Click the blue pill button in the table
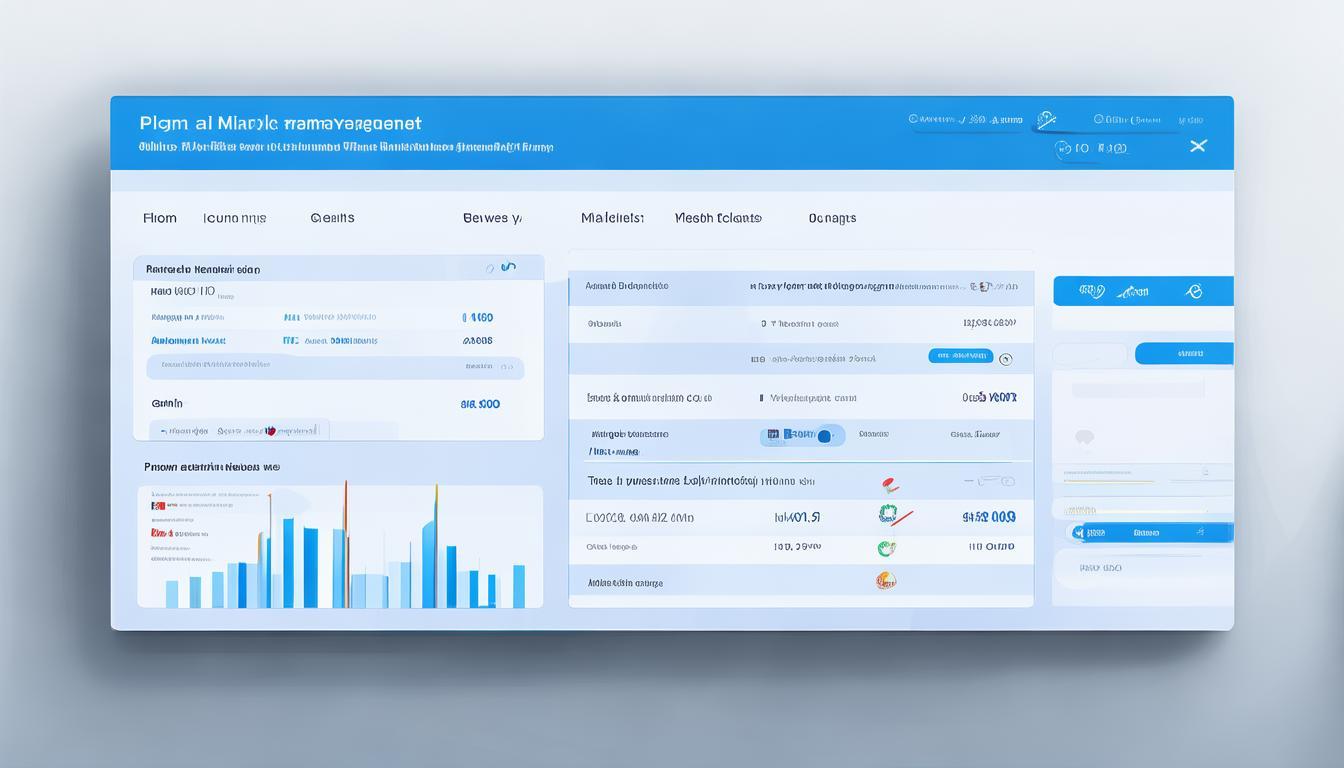1344x768 pixels. pyautogui.click(x=960, y=356)
